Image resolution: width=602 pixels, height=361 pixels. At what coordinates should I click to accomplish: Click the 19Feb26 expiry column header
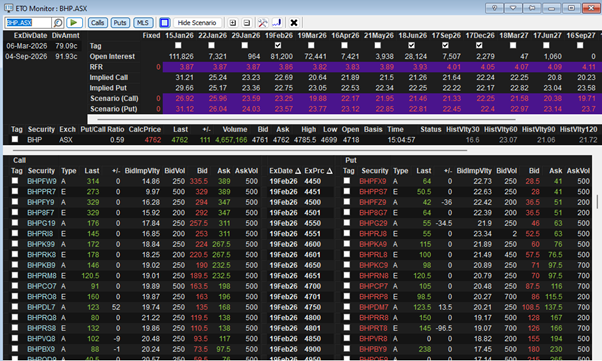(x=279, y=35)
